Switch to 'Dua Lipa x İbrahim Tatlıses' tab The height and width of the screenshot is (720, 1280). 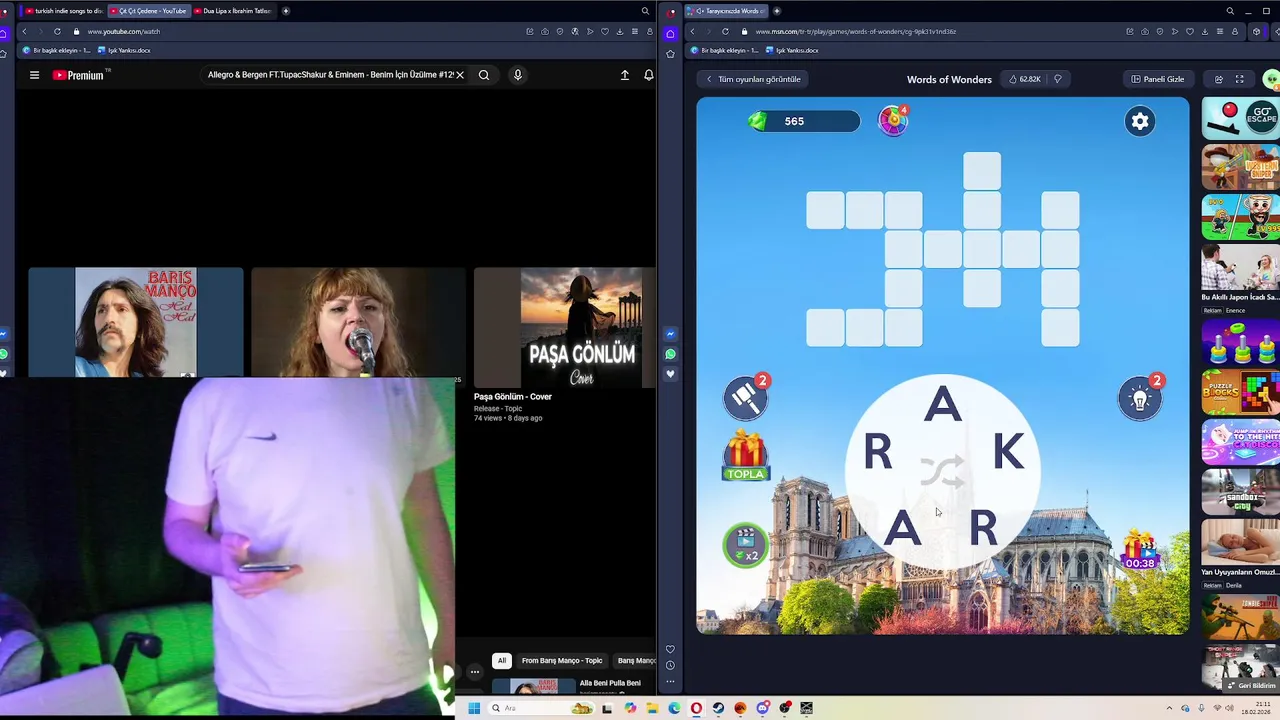pyautogui.click(x=232, y=11)
